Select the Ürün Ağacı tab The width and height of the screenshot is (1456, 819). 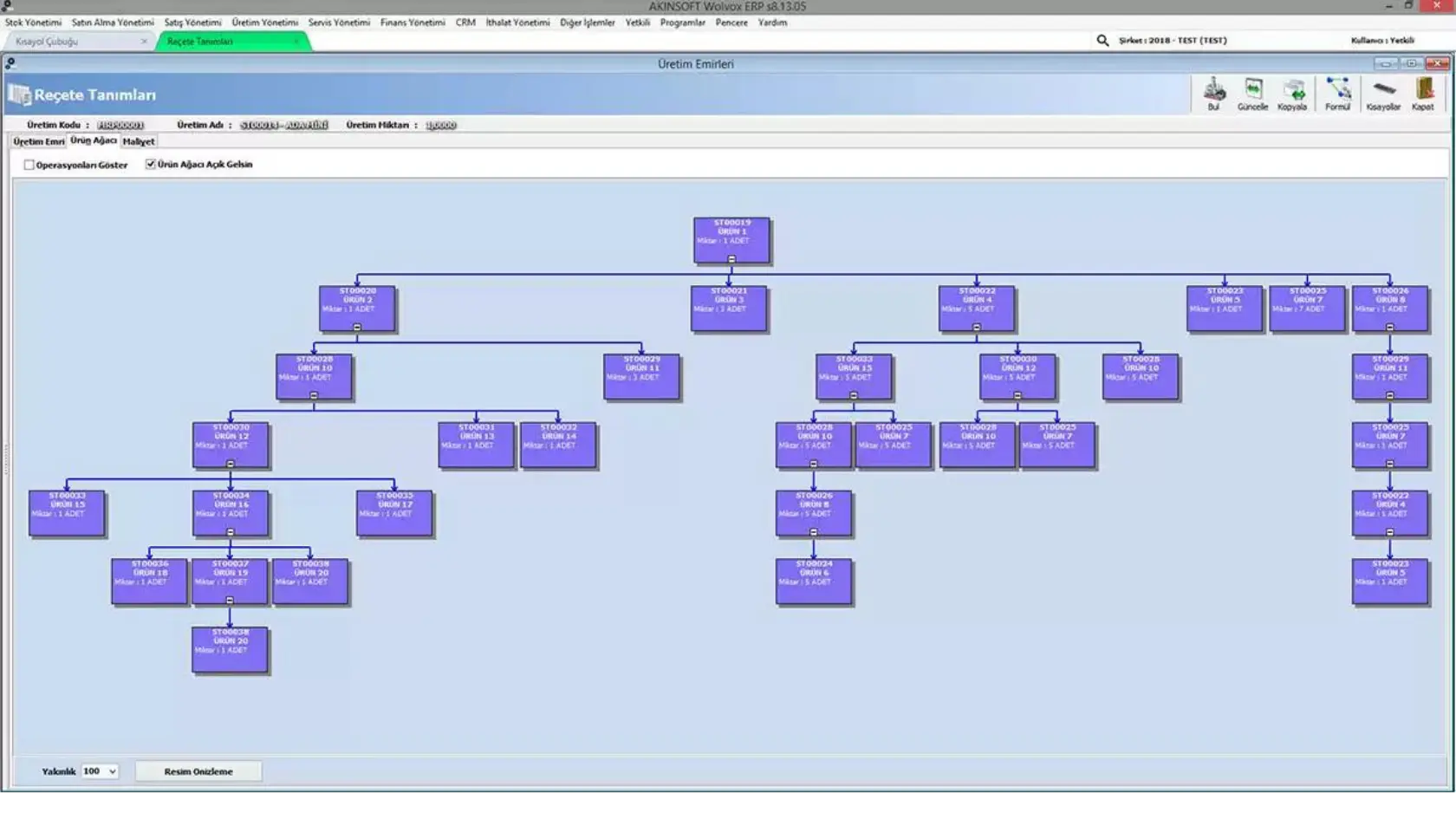point(94,140)
